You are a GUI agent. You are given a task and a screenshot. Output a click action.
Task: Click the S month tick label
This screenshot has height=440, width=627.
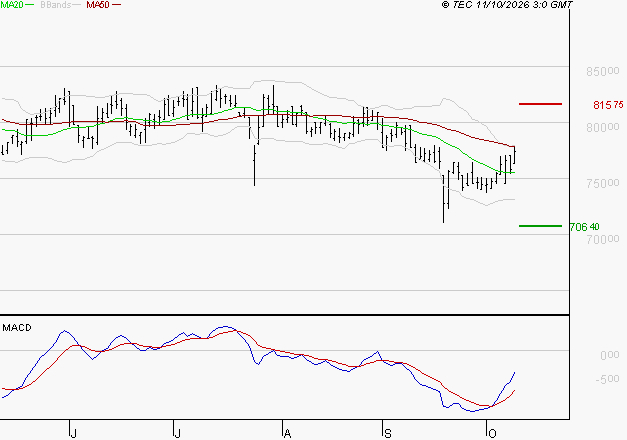coord(387,433)
